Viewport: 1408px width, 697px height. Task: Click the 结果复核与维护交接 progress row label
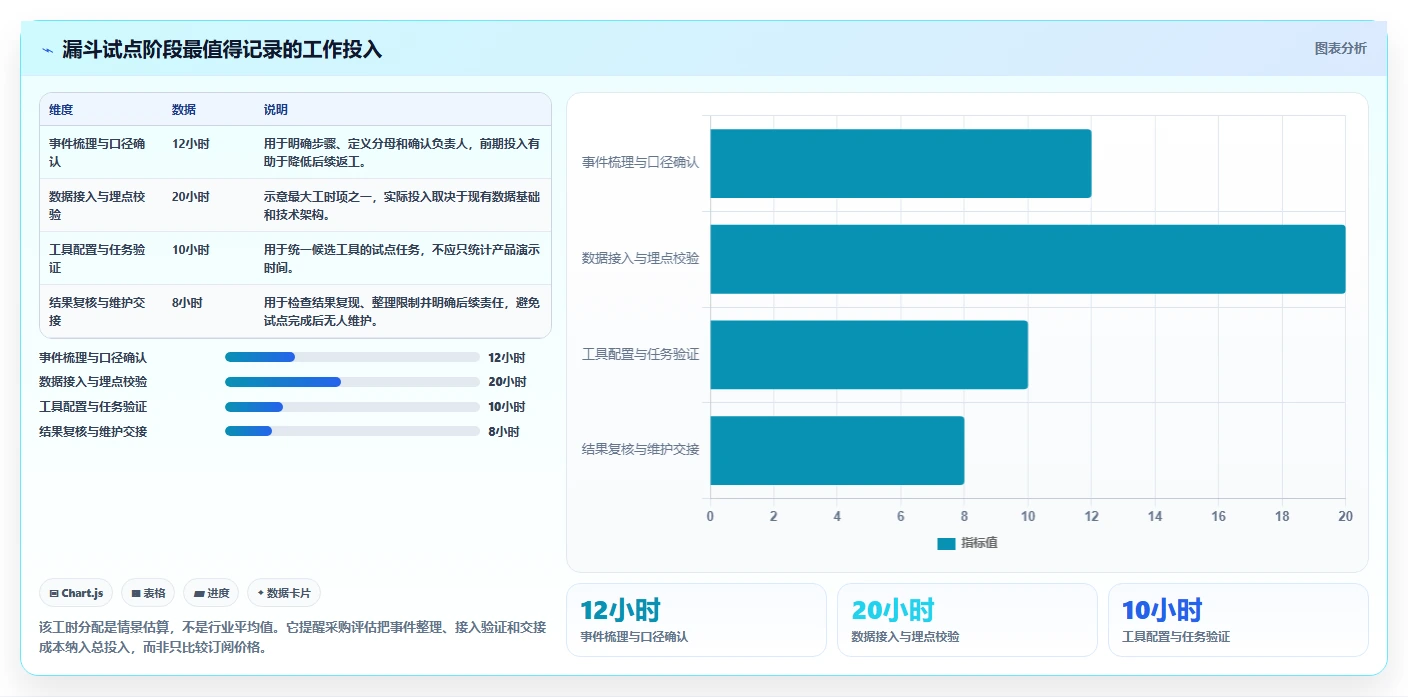93,432
